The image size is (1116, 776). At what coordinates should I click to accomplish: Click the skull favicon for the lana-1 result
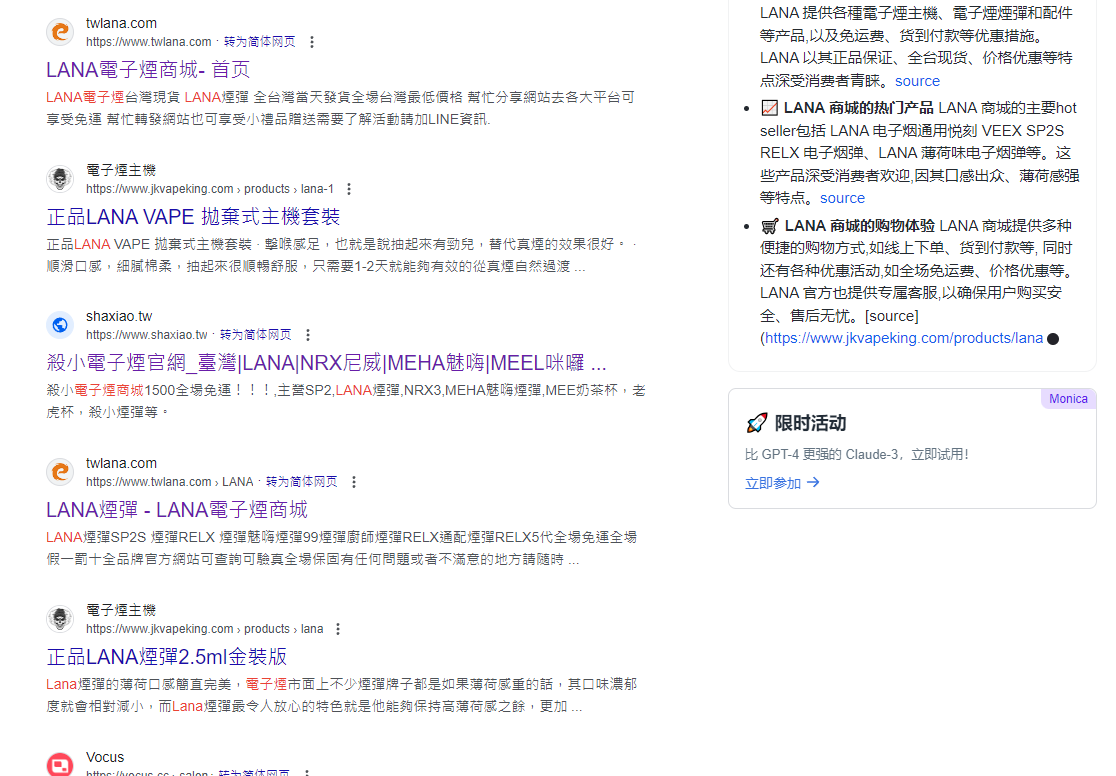tap(60, 179)
